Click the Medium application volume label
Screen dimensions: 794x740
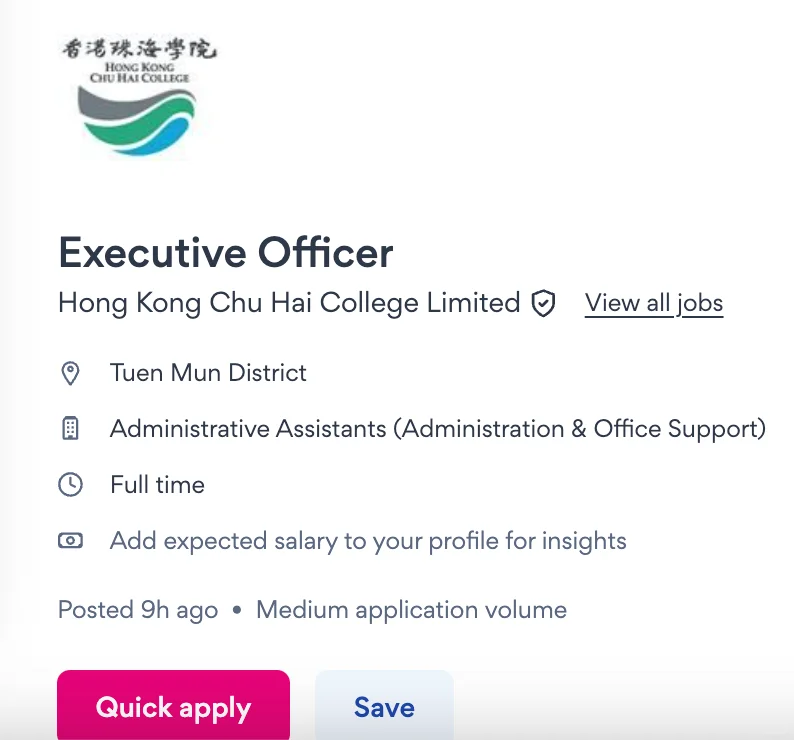(411, 609)
